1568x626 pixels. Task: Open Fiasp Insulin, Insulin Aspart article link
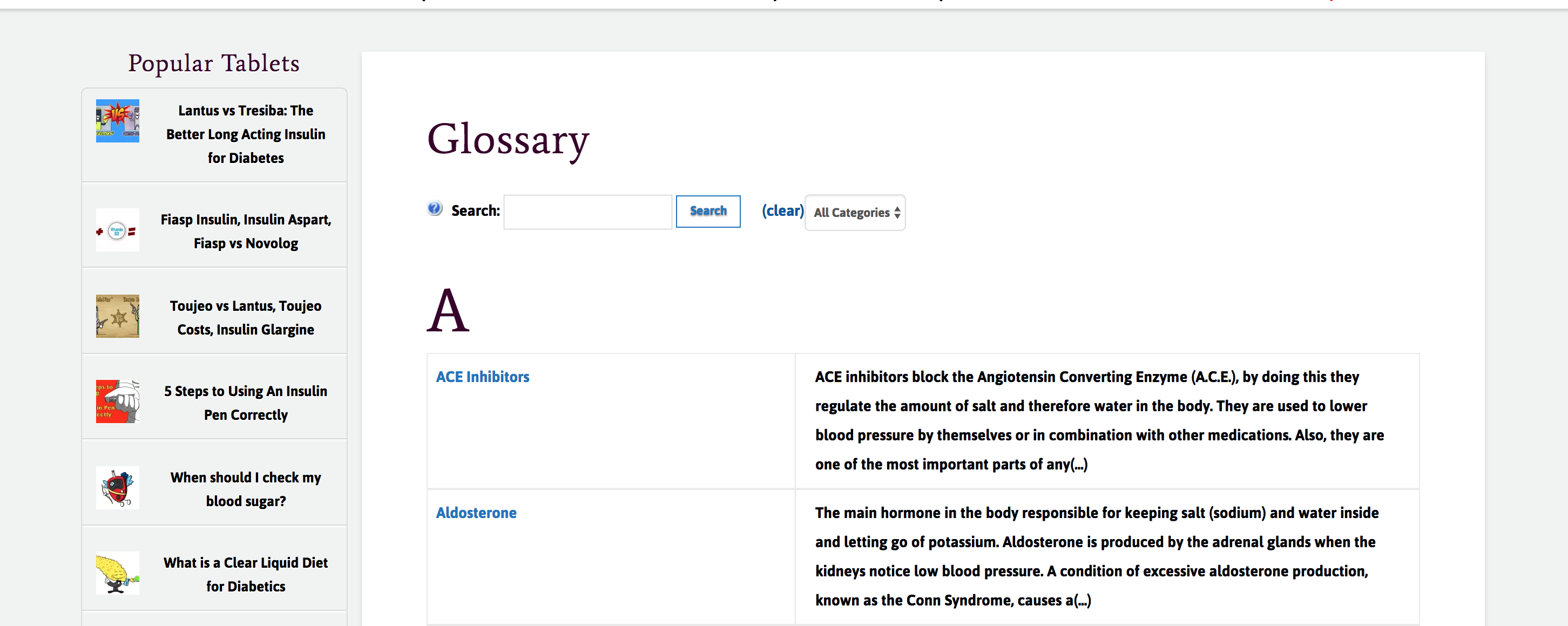pos(246,231)
